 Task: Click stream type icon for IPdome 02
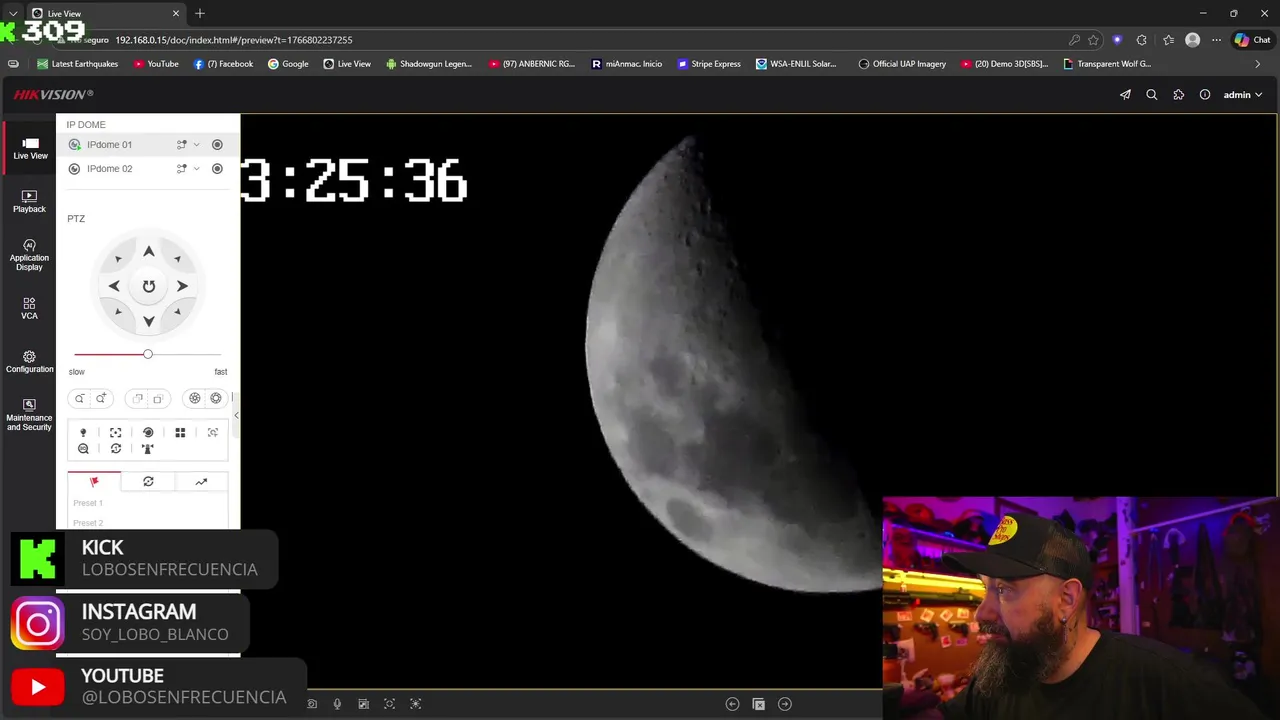coord(182,169)
